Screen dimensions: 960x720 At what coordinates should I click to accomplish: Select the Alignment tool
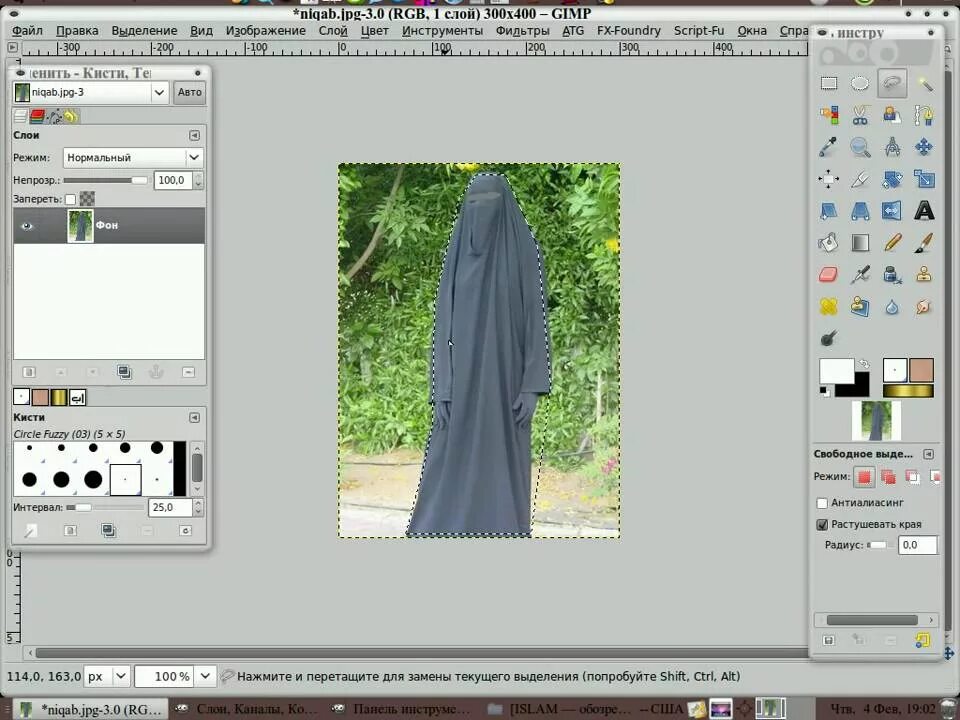click(x=828, y=179)
